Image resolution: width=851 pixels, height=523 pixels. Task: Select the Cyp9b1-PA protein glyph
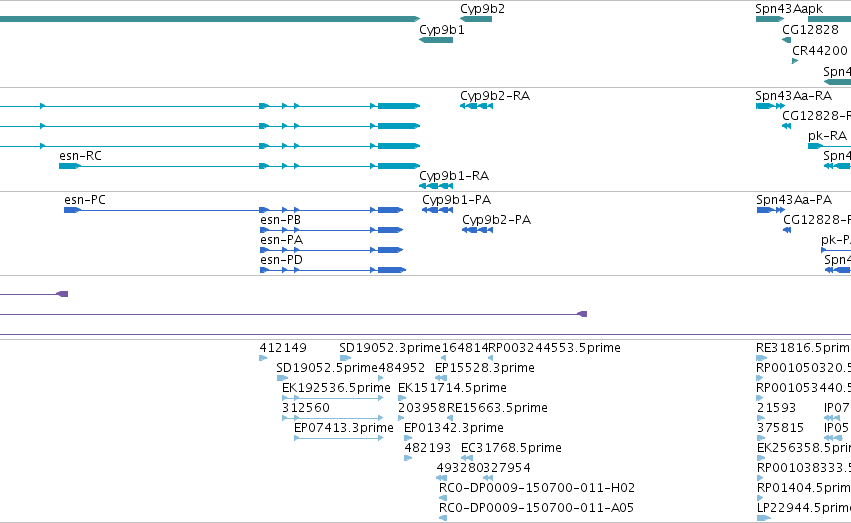(x=437, y=210)
